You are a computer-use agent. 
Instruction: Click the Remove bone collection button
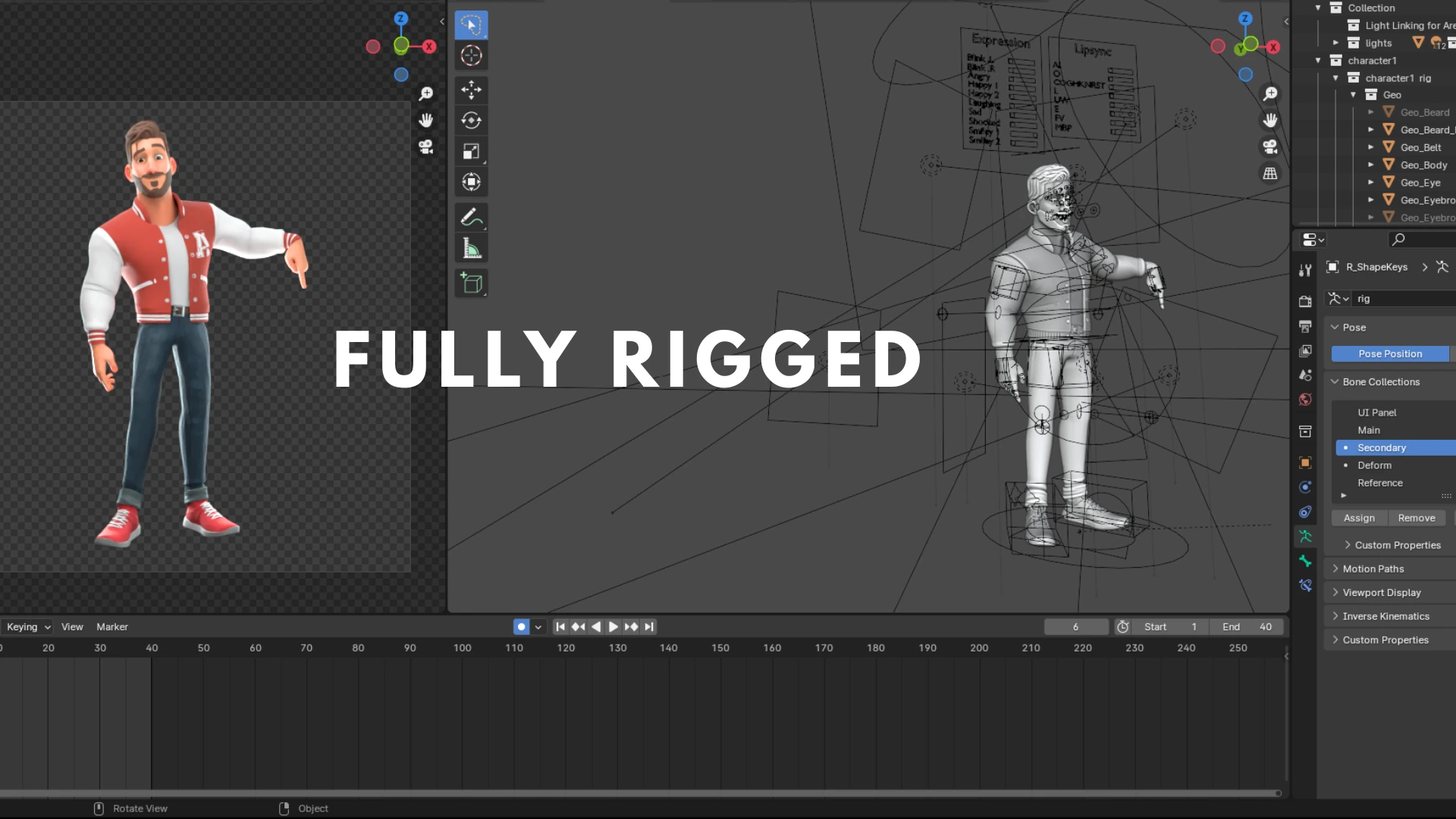pyautogui.click(x=1416, y=518)
